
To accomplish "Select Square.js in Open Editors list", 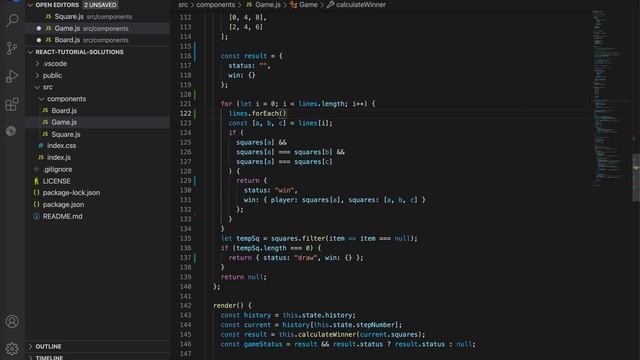I will click(x=98, y=17).
